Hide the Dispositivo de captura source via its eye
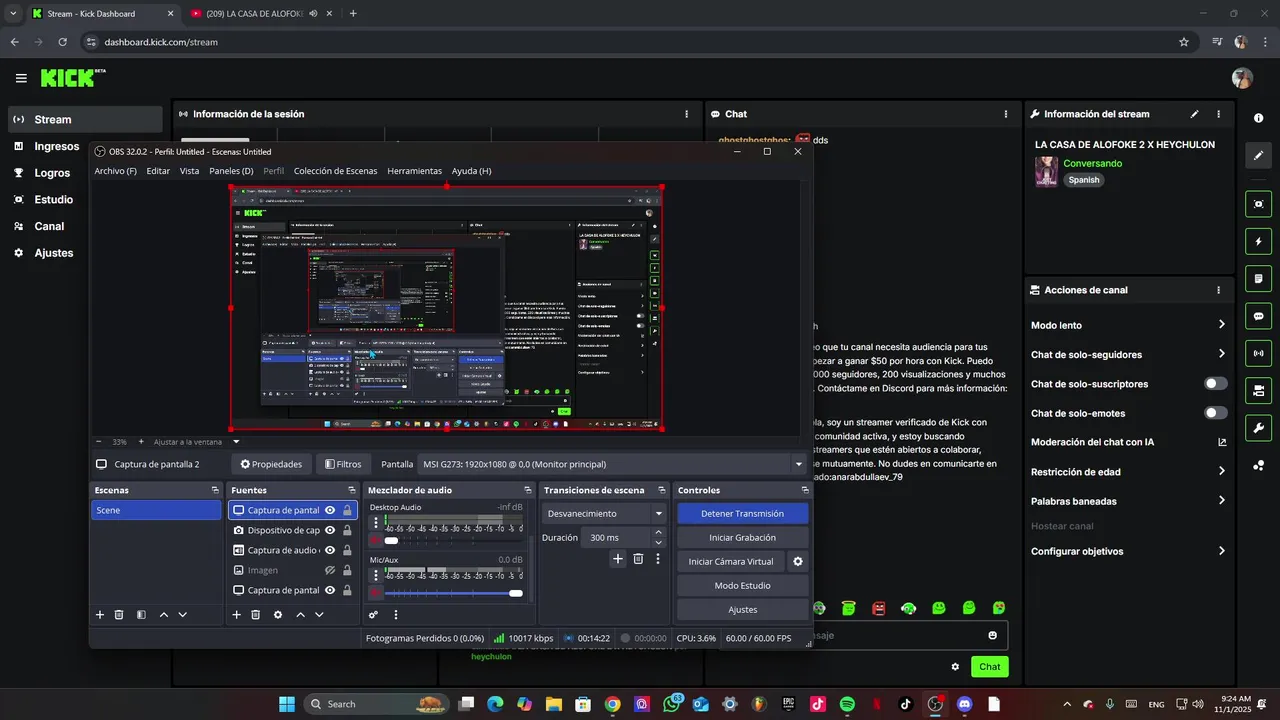This screenshot has height=720, width=1280. point(330,530)
